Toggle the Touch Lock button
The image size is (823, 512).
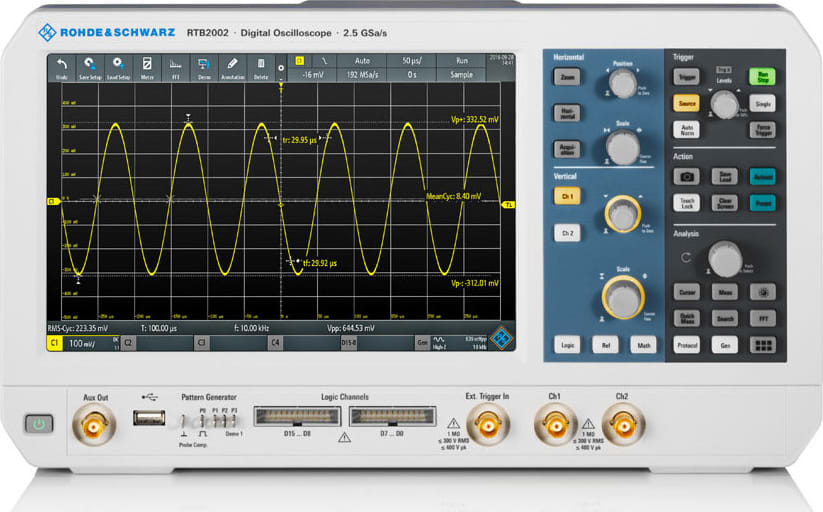(x=687, y=203)
